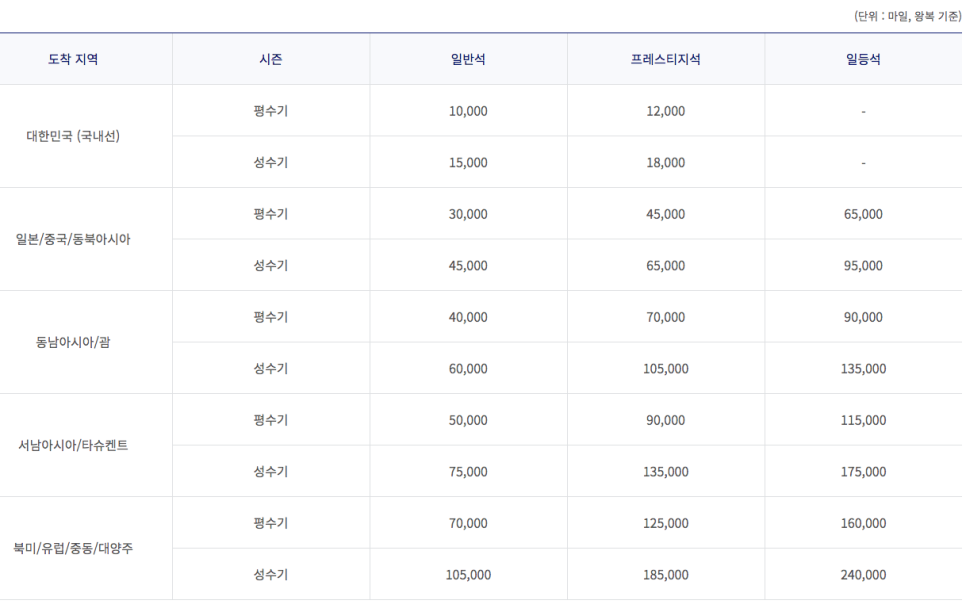Select the 성수기 cell in the domestic section
Viewport: 966px width, 608px height.
click(x=271, y=161)
